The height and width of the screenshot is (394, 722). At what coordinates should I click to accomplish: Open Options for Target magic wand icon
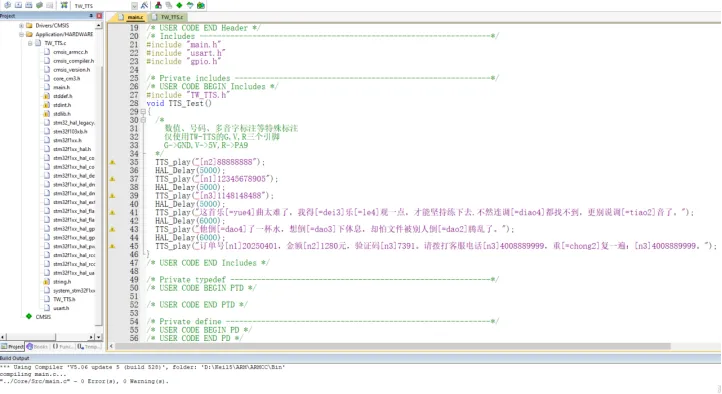click(144, 6)
